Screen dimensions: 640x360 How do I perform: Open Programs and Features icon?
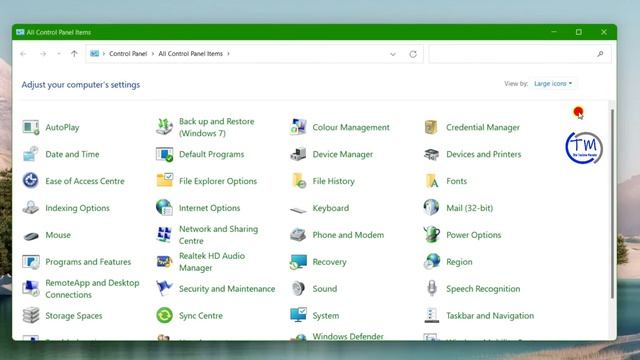pos(31,262)
